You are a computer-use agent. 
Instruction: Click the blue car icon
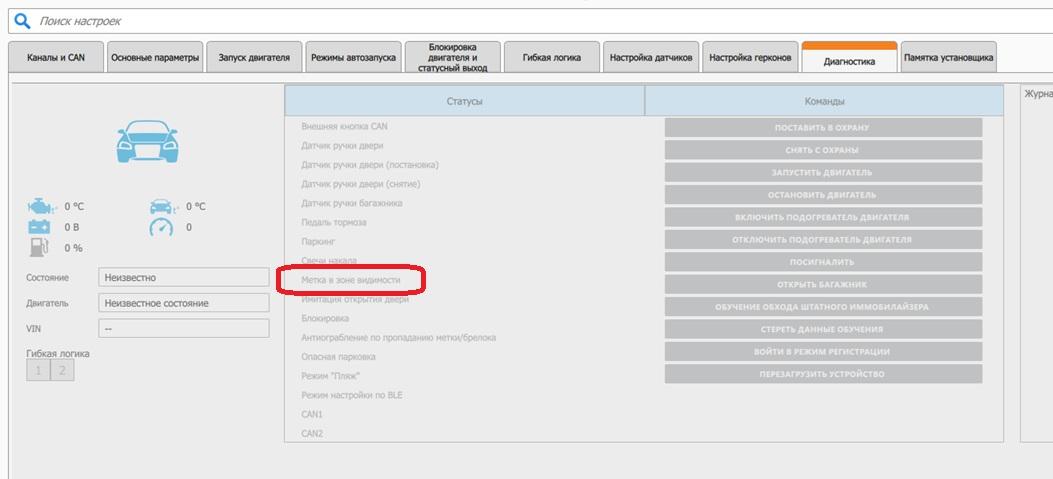[146, 141]
